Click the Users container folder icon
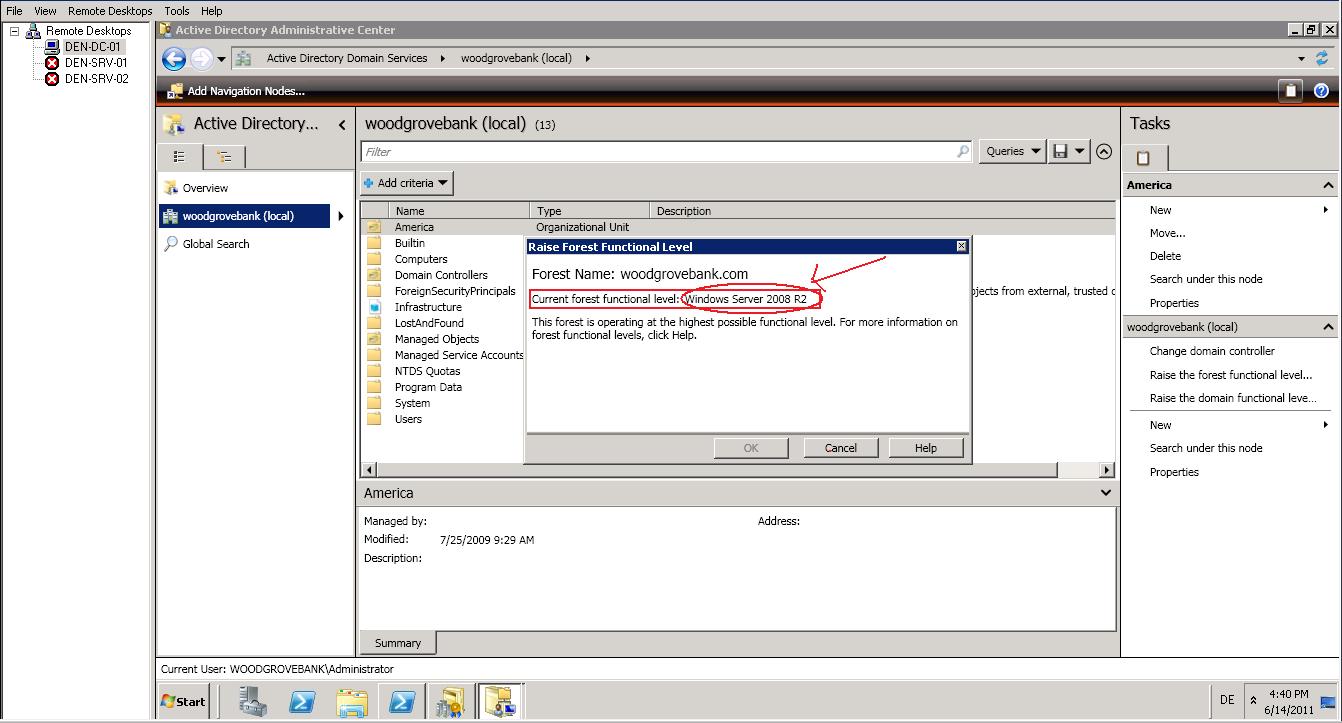Screen dimensions: 1342x723 [374, 419]
